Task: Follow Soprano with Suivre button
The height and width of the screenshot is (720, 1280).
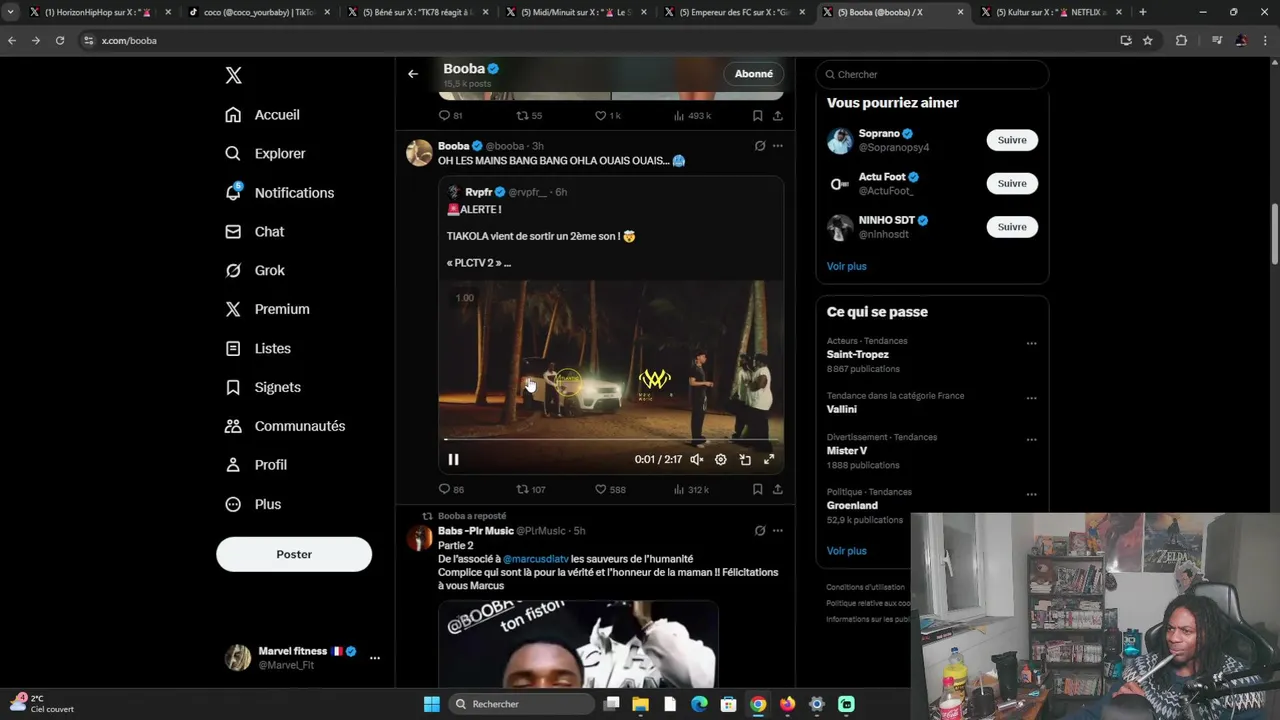Action: pos(1012,140)
